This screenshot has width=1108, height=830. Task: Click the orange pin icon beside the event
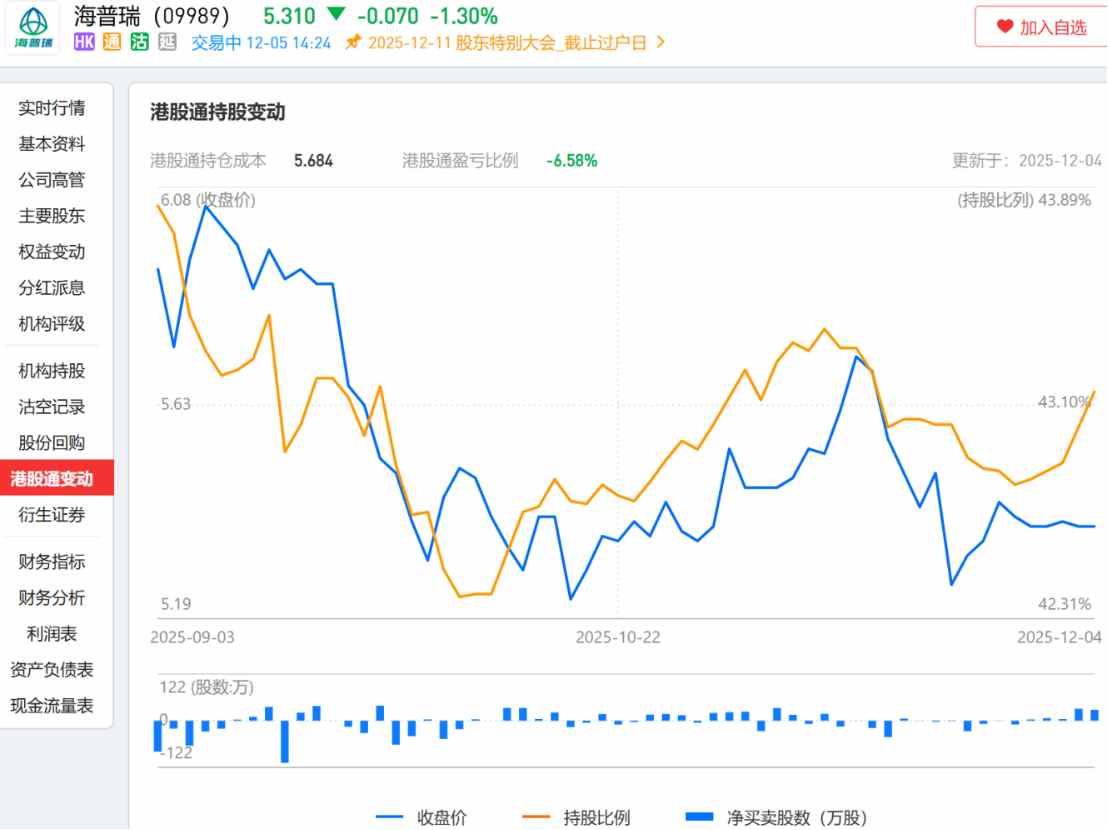351,43
